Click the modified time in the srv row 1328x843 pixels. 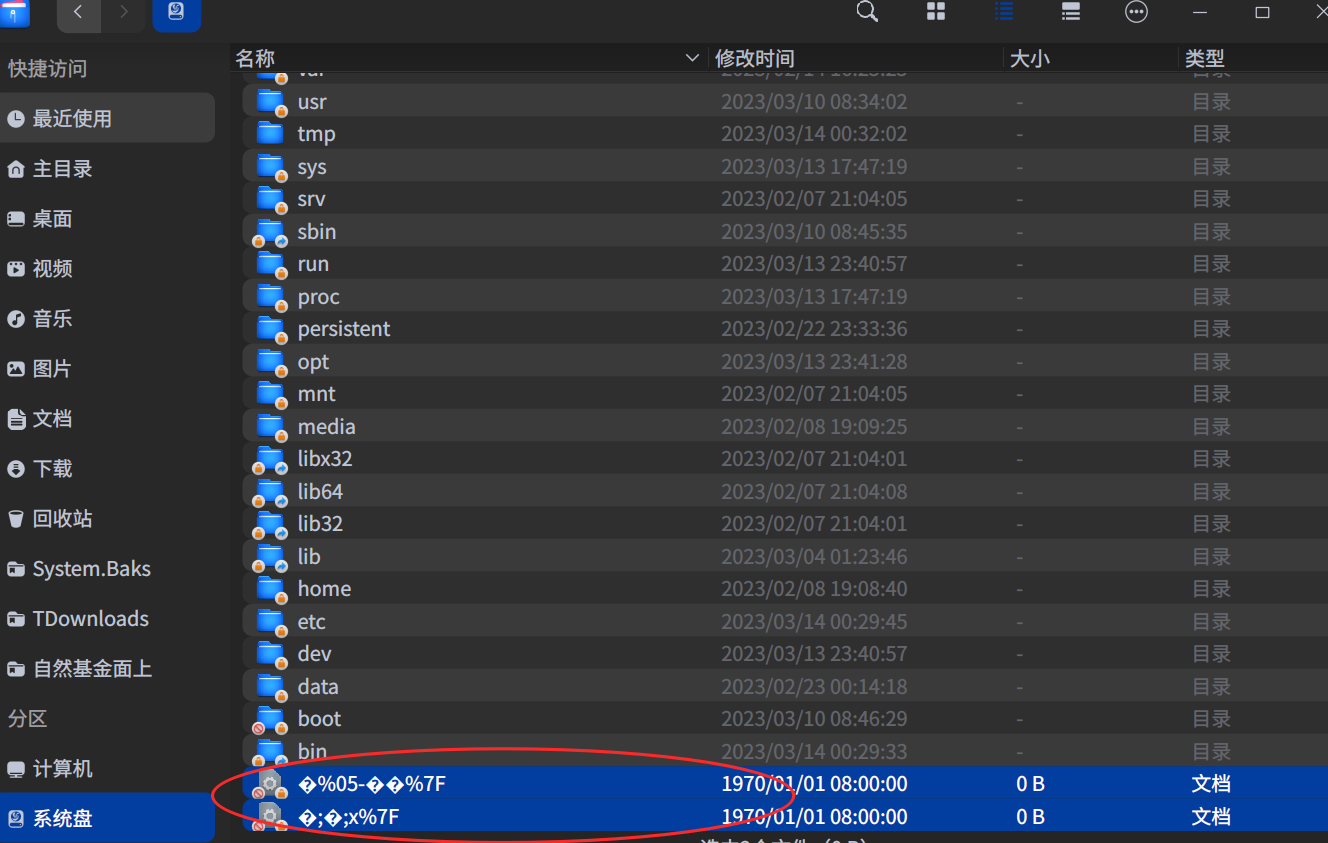click(814, 199)
